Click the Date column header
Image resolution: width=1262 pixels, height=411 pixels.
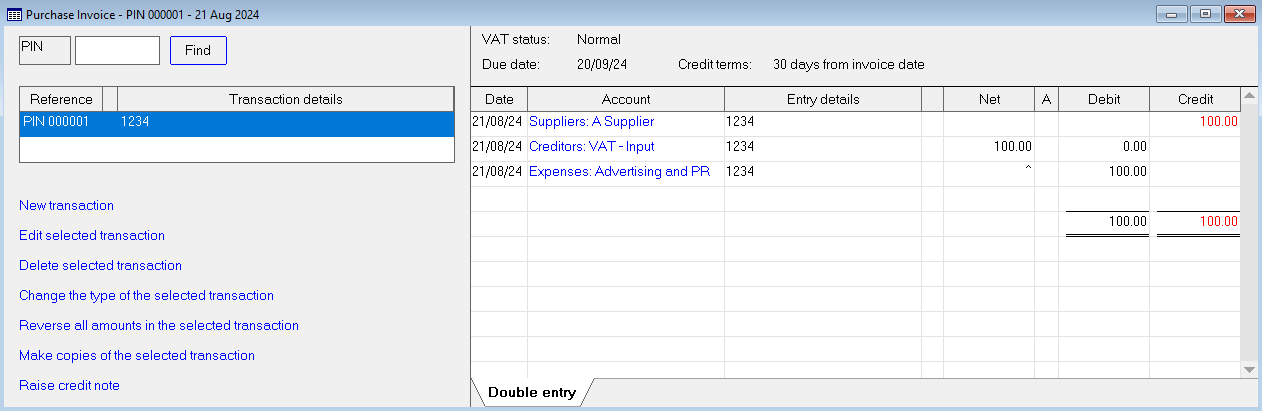[499, 99]
